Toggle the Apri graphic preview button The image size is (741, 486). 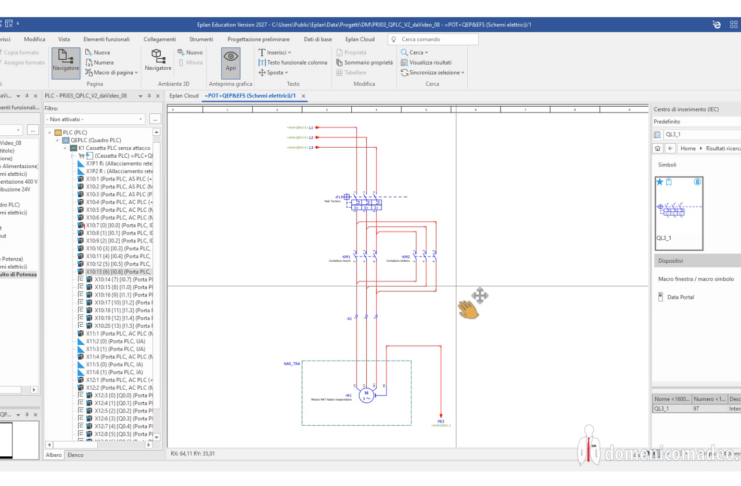231,62
